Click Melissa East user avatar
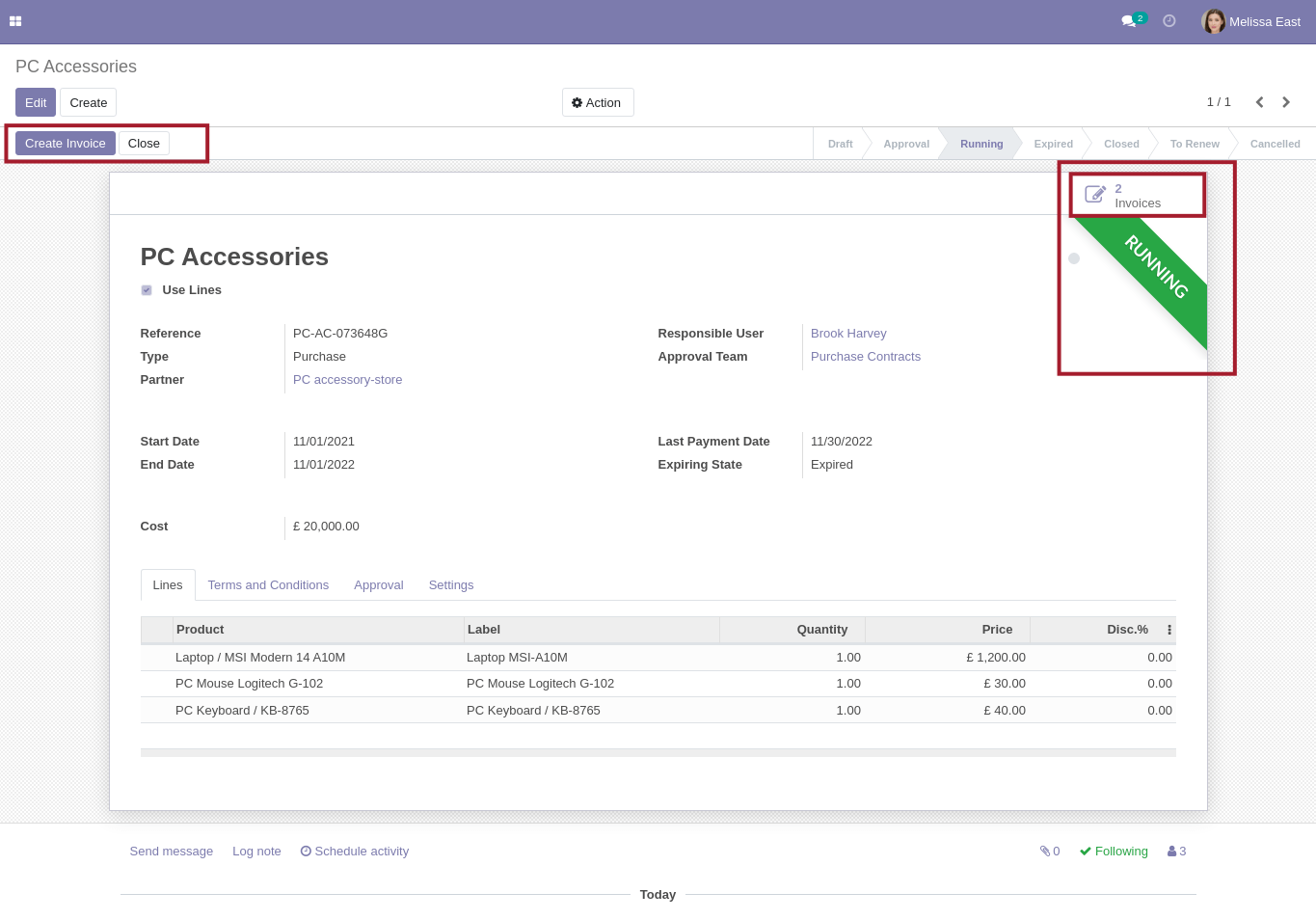 coord(1213,21)
